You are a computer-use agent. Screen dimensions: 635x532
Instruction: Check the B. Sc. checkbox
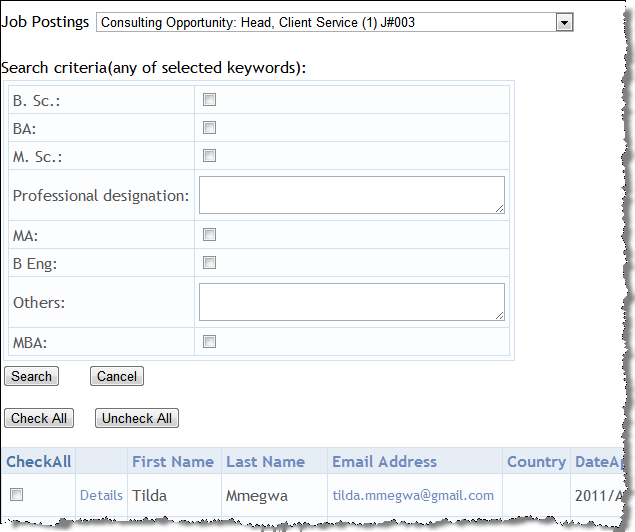(x=210, y=100)
